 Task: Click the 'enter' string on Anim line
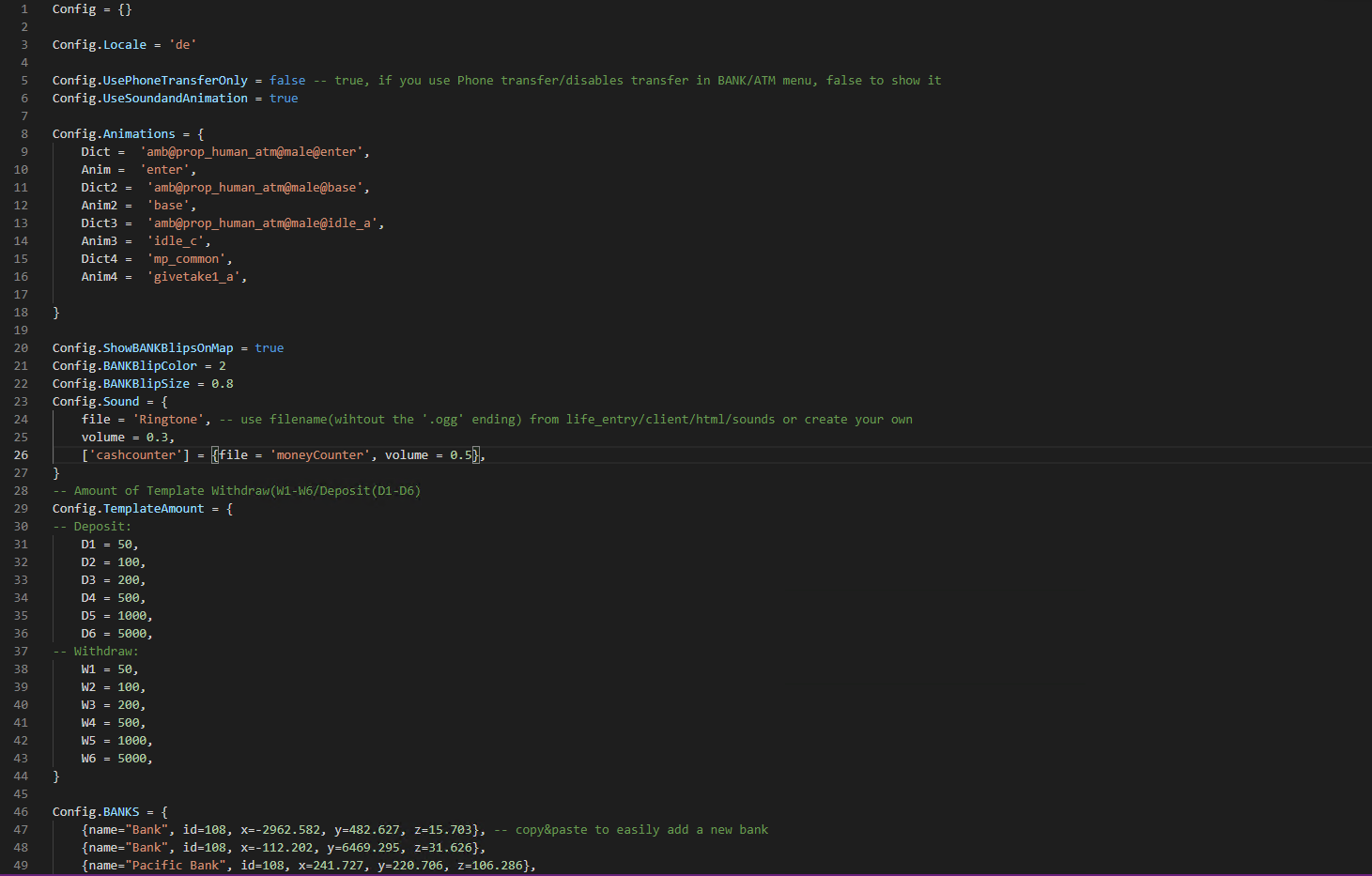pyautogui.click(x=164, y=170)
